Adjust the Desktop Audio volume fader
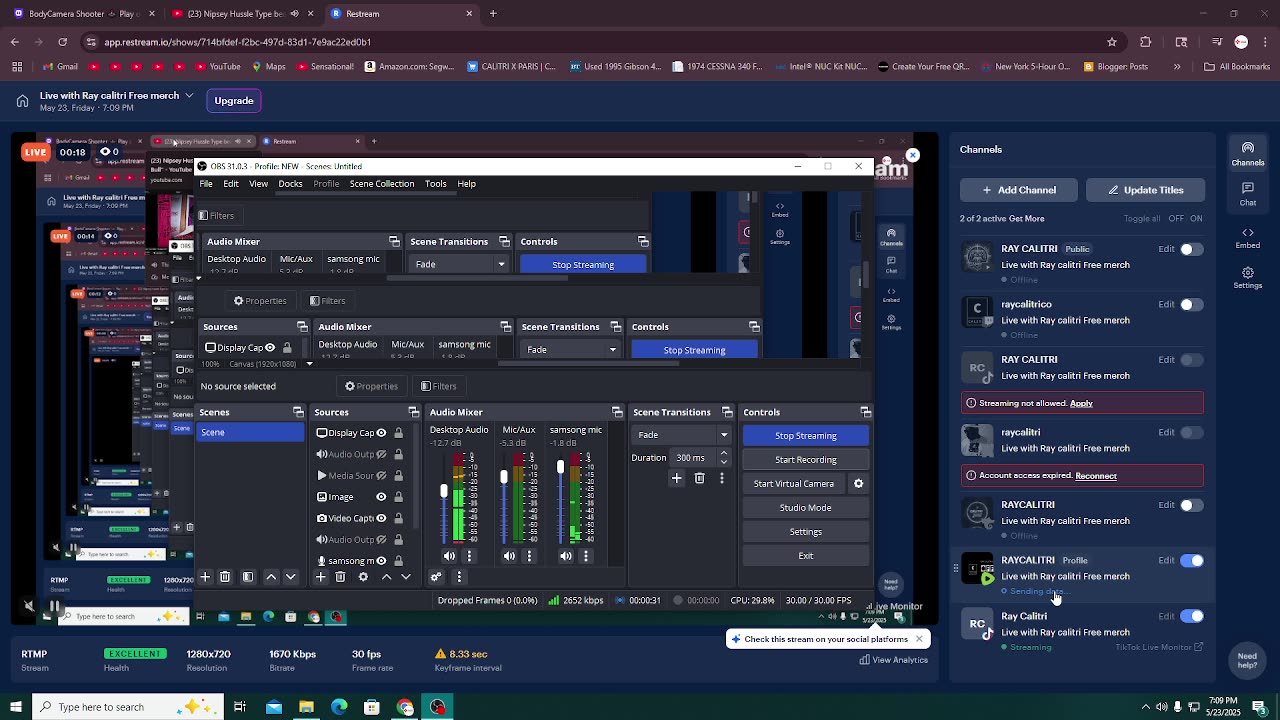Screen dimensions: 1280x720 [444, 492]
